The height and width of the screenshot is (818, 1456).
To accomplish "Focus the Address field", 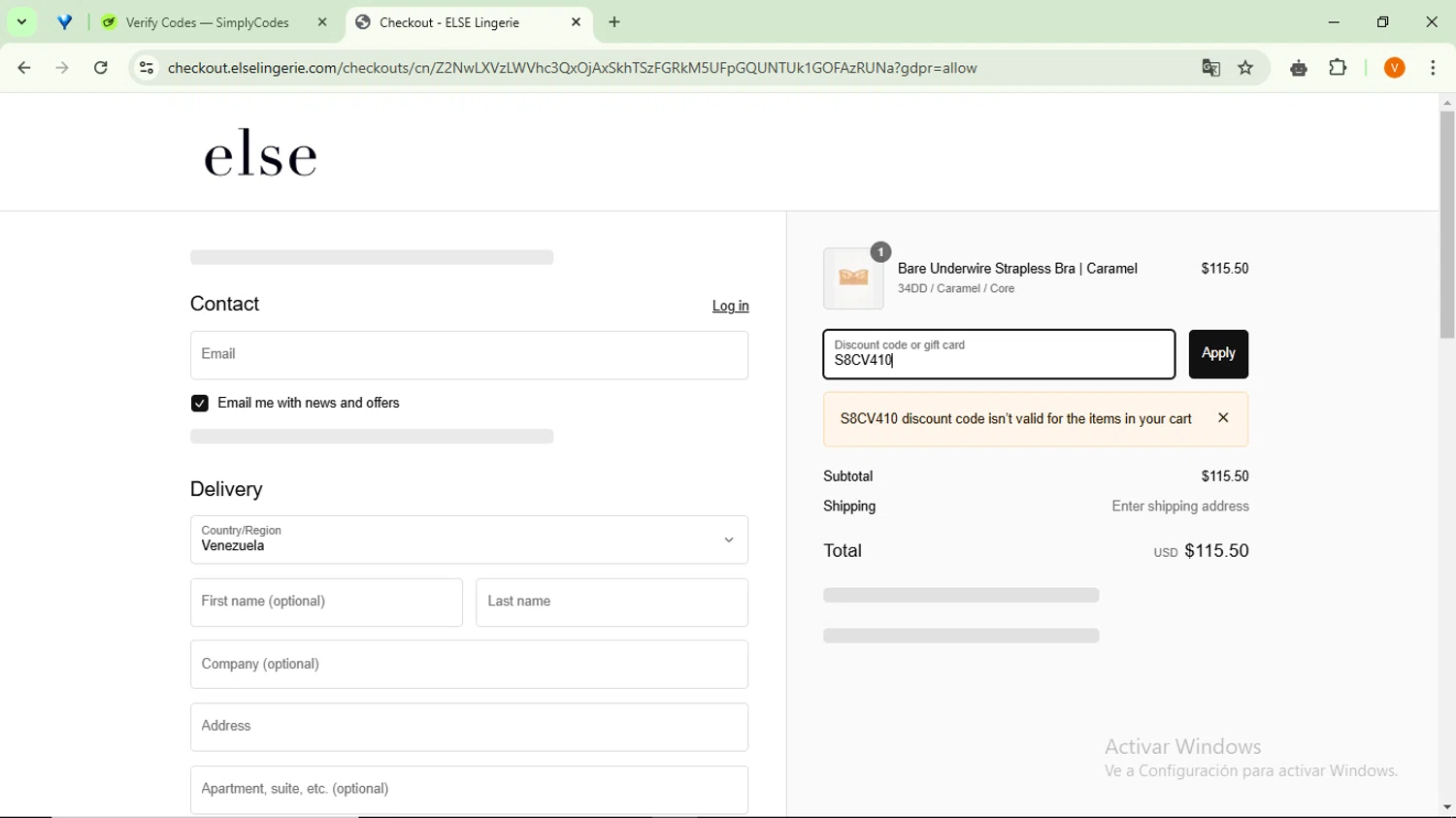I will coord(469,727).
